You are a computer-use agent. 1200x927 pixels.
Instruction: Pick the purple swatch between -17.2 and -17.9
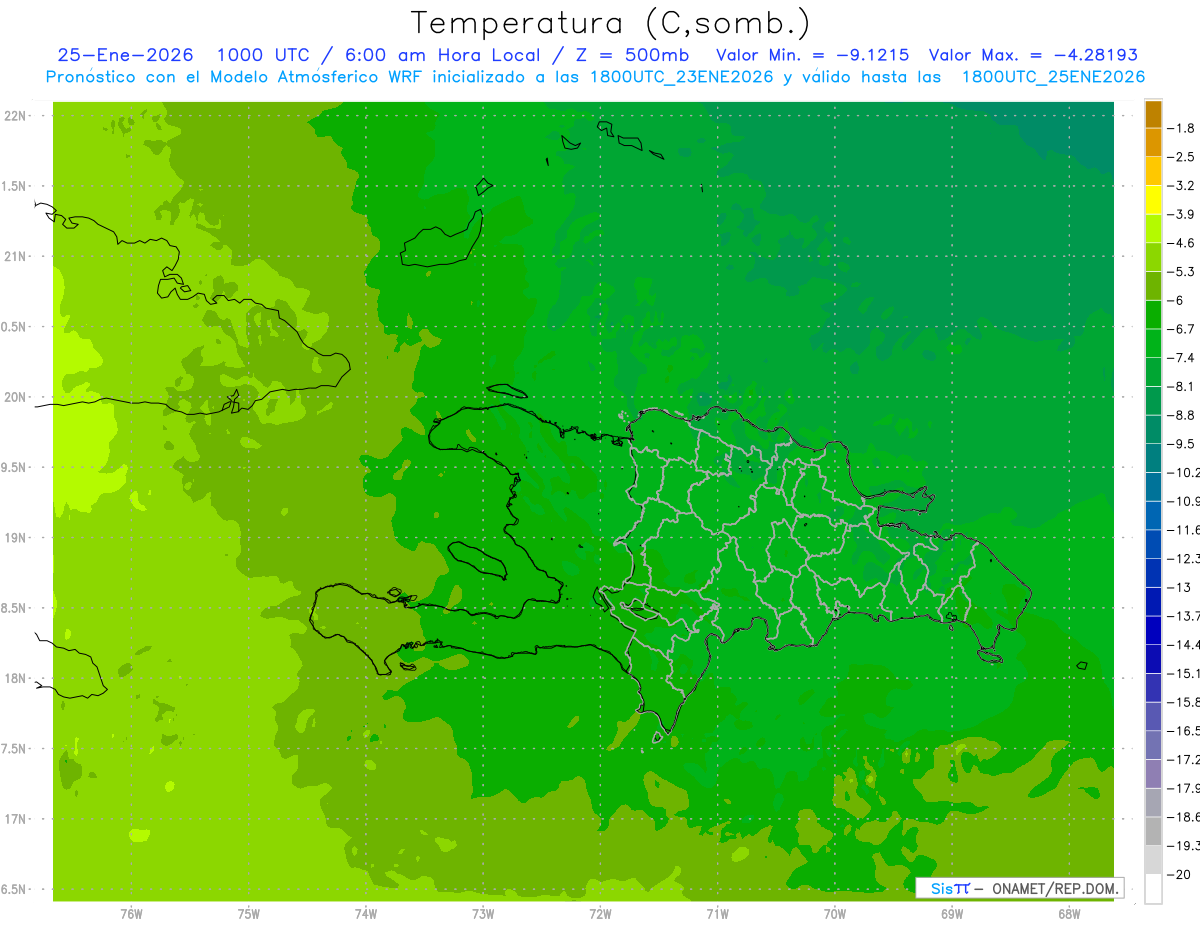1153,774
